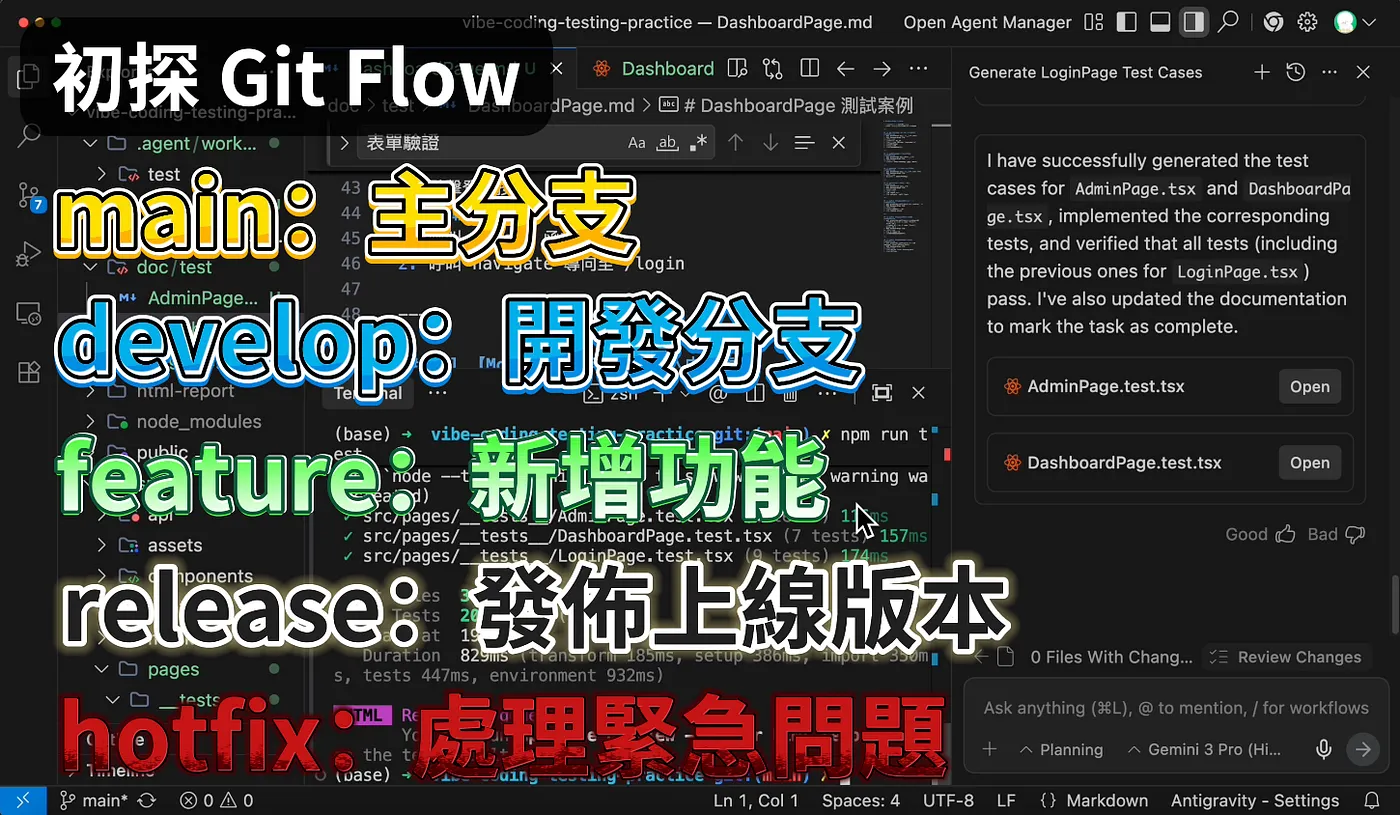Toggle the agent side panel visibility
Image resolution: width=1400 pixels, height=815 pixels.
(x=1193, y=22)
